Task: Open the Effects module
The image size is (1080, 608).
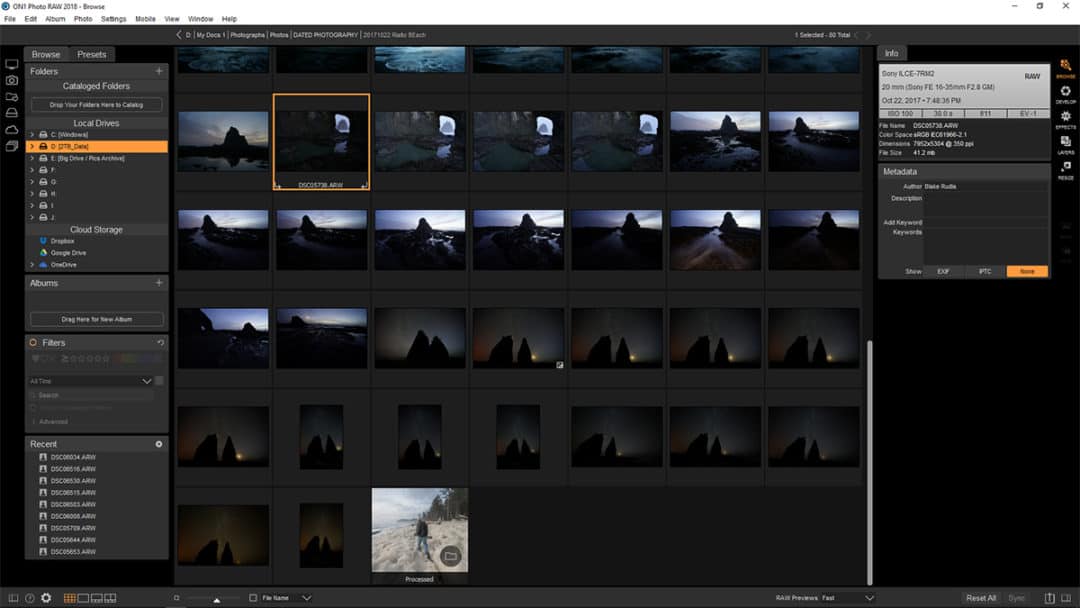Action: tap(1065, 119)
